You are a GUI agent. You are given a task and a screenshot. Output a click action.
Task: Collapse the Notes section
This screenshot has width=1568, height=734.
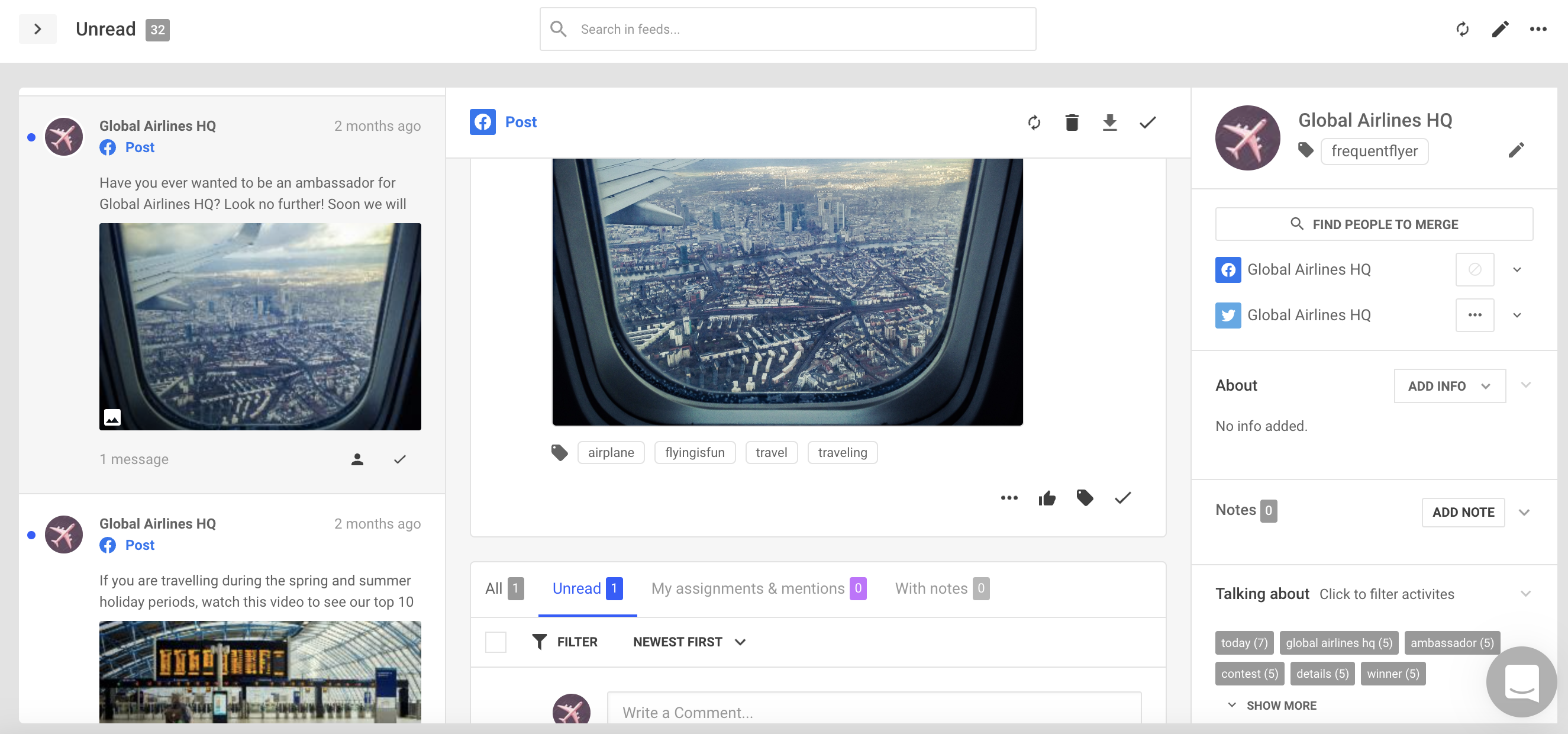(1524, 511)
